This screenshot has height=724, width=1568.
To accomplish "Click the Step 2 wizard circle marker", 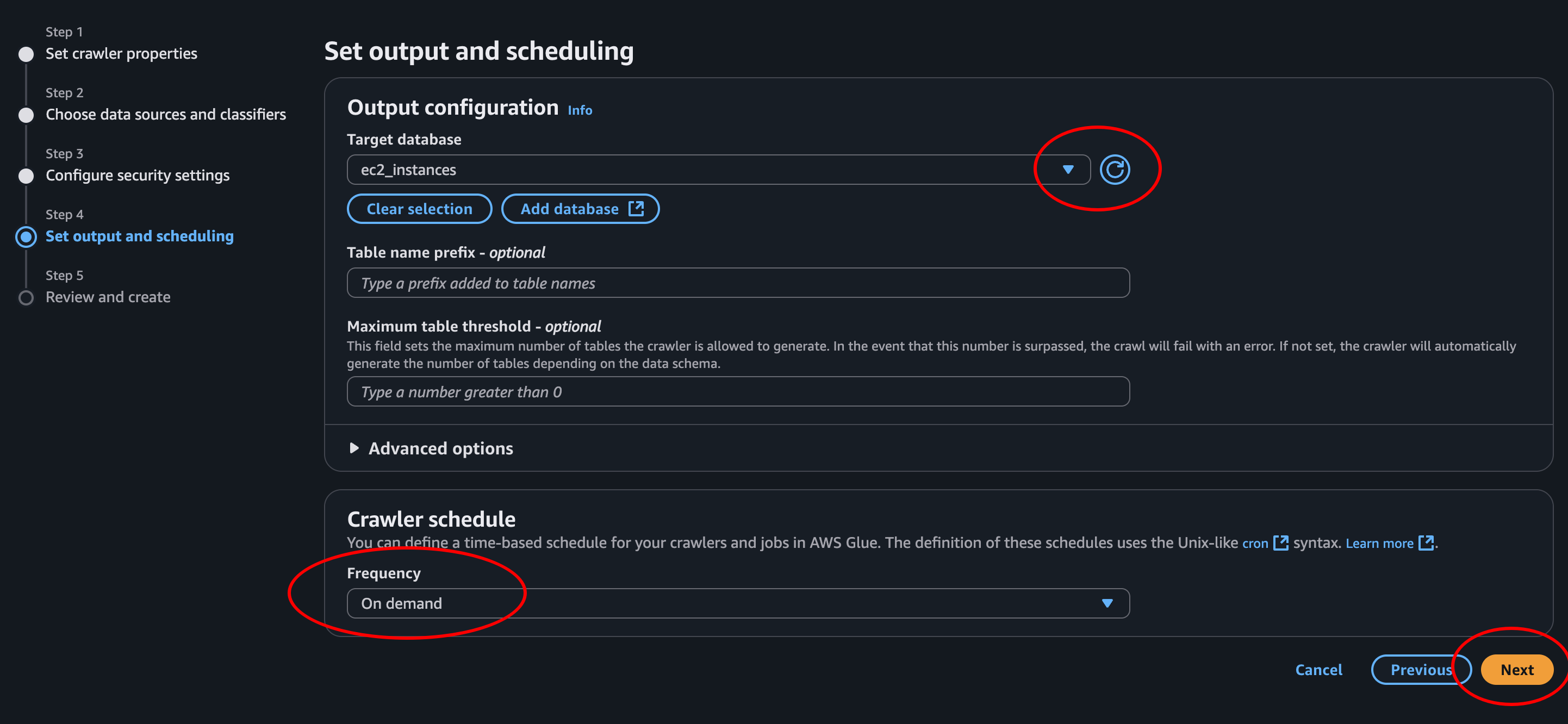I will (26, 115).
